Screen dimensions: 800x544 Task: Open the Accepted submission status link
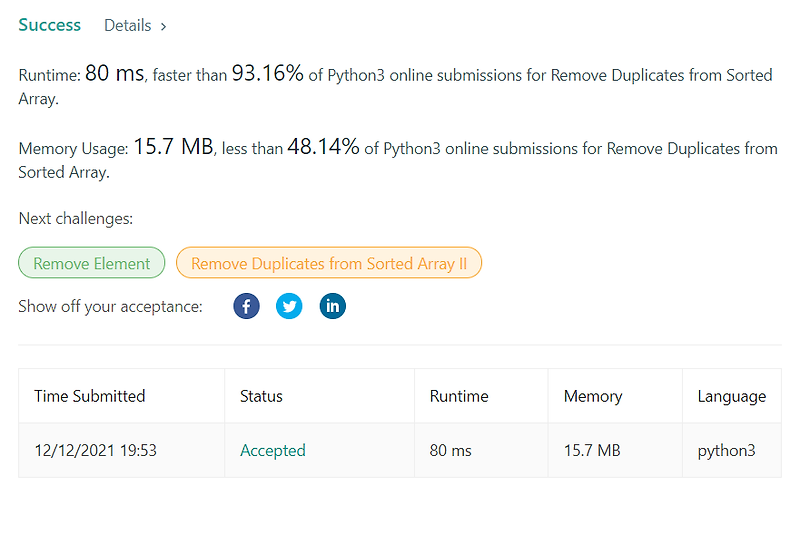(273, 451)
